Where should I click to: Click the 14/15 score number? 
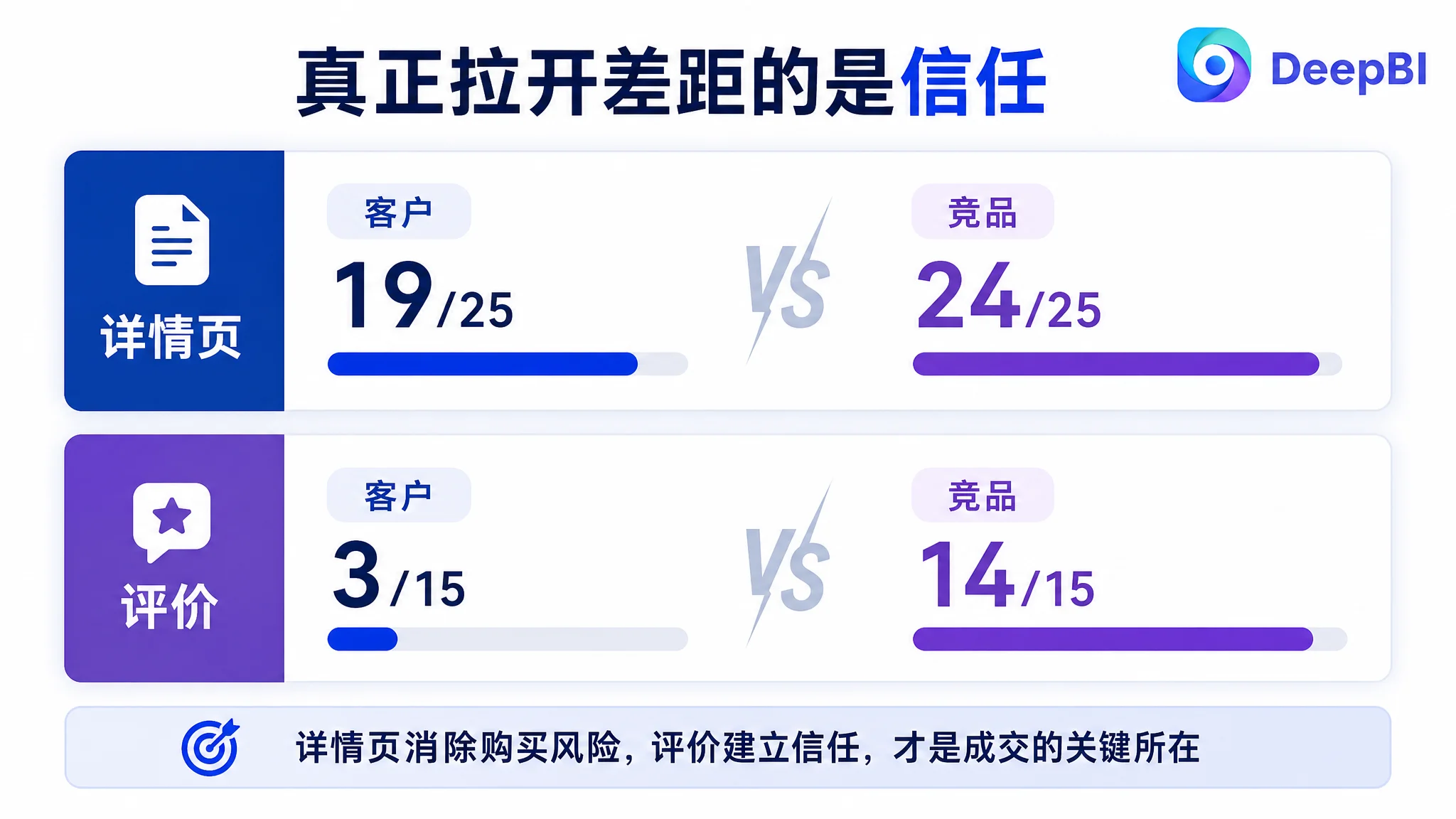tap(1007, 574)
